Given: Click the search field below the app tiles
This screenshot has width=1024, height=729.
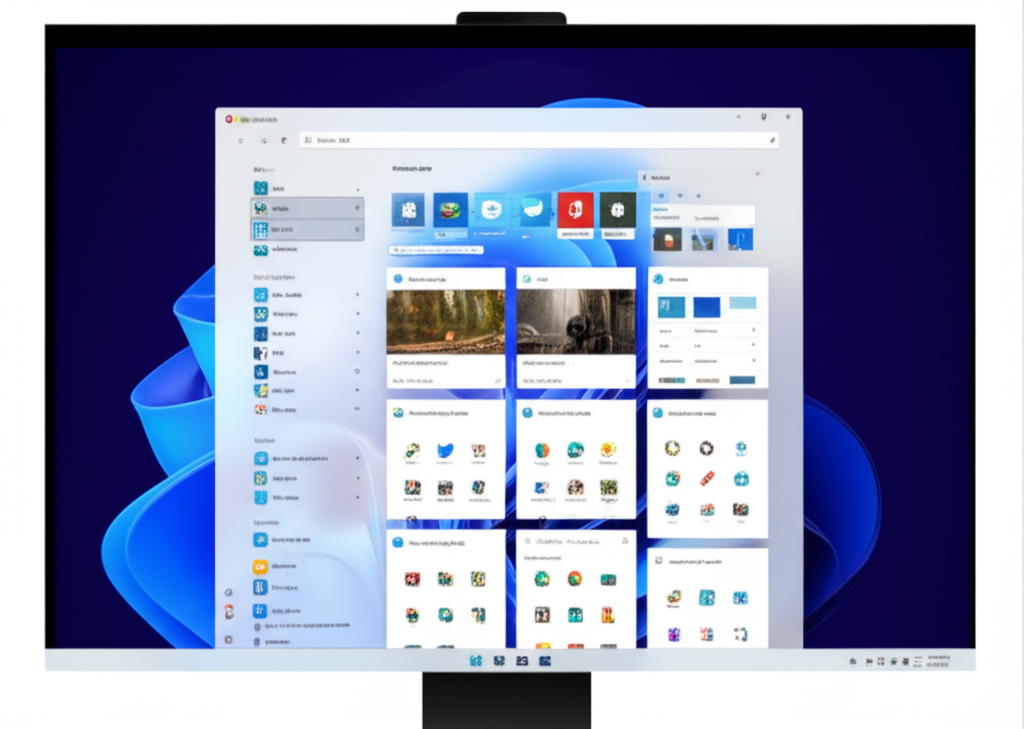Looking at the screenshot, I should tap(436, 250).
